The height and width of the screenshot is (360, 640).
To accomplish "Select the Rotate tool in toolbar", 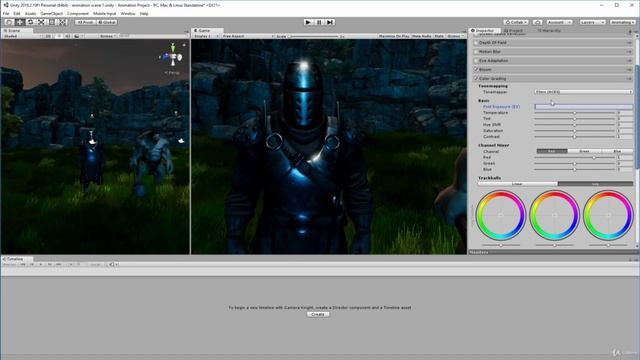I will (30, 22).
